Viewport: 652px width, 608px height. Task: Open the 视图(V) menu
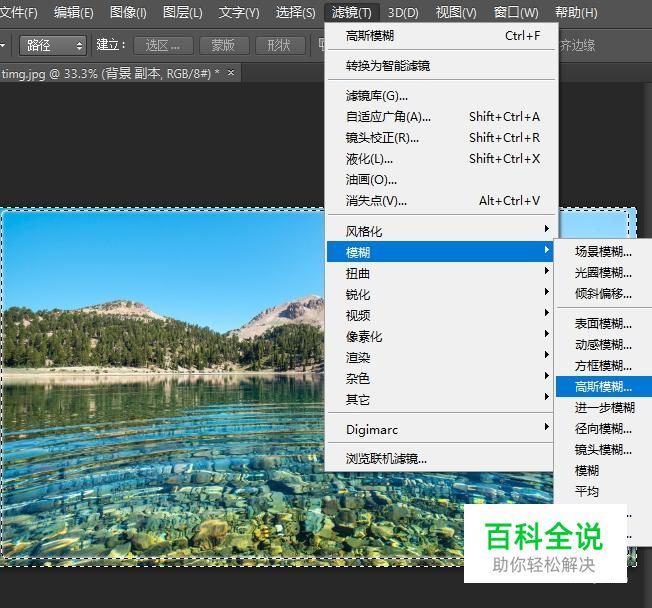(456, 12)
